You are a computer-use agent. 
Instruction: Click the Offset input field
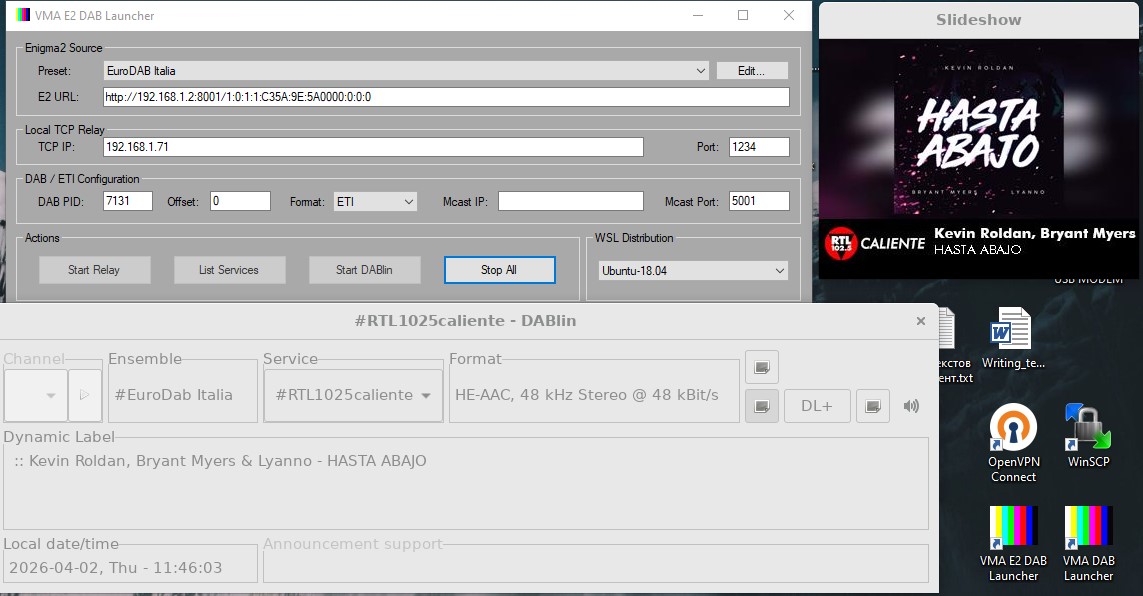pos(241,201)
